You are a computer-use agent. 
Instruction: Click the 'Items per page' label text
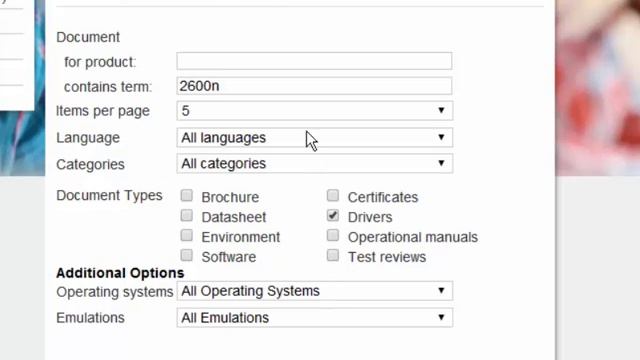point(103,111)
